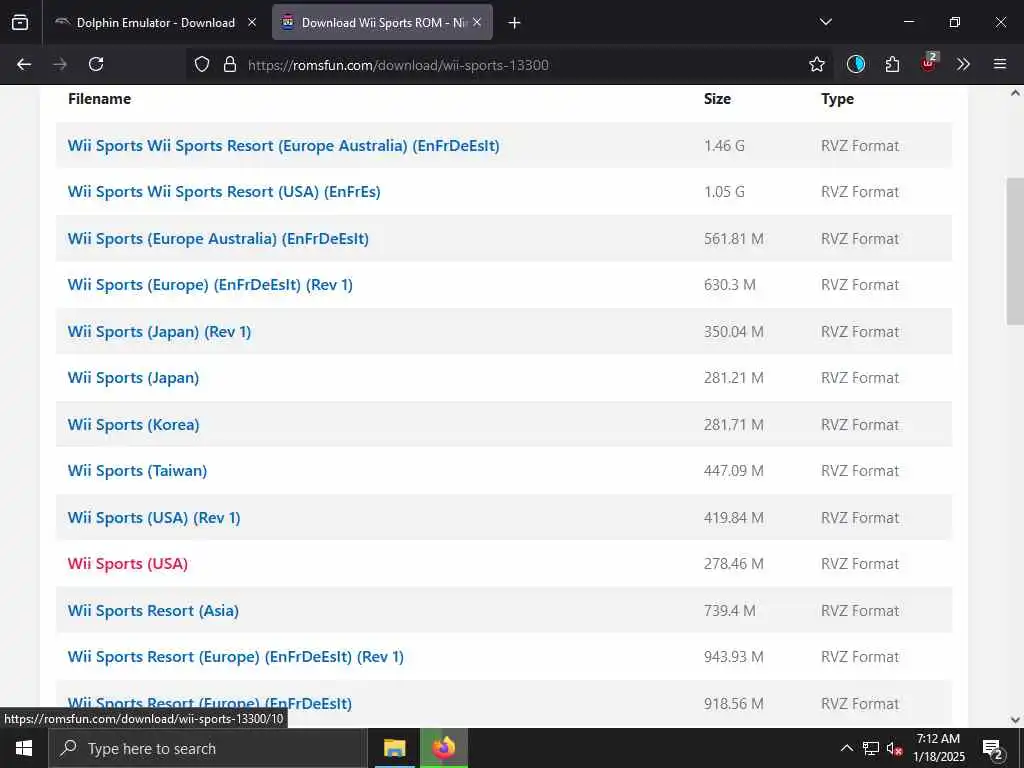Click RVZ Format in Wii Sports (Korea) row

(x=859, y=424)
